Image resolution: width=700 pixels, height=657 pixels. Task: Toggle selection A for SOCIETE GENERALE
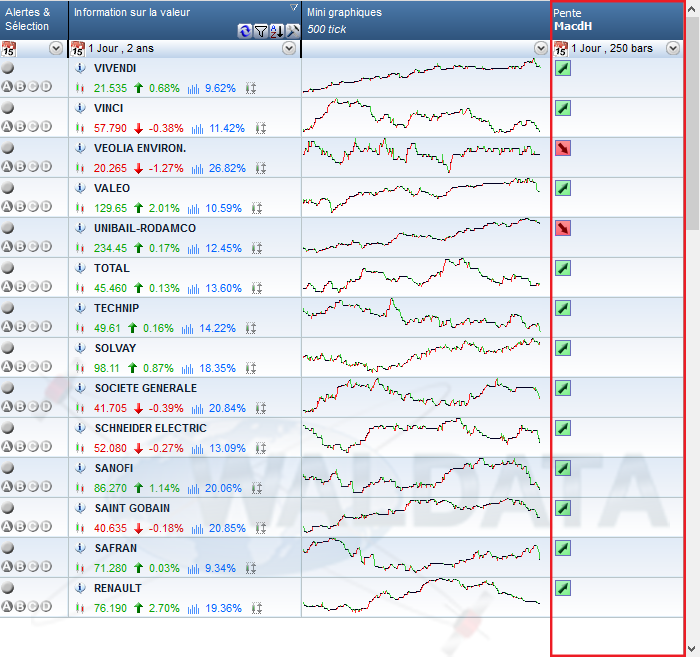(x=7, y=407)
